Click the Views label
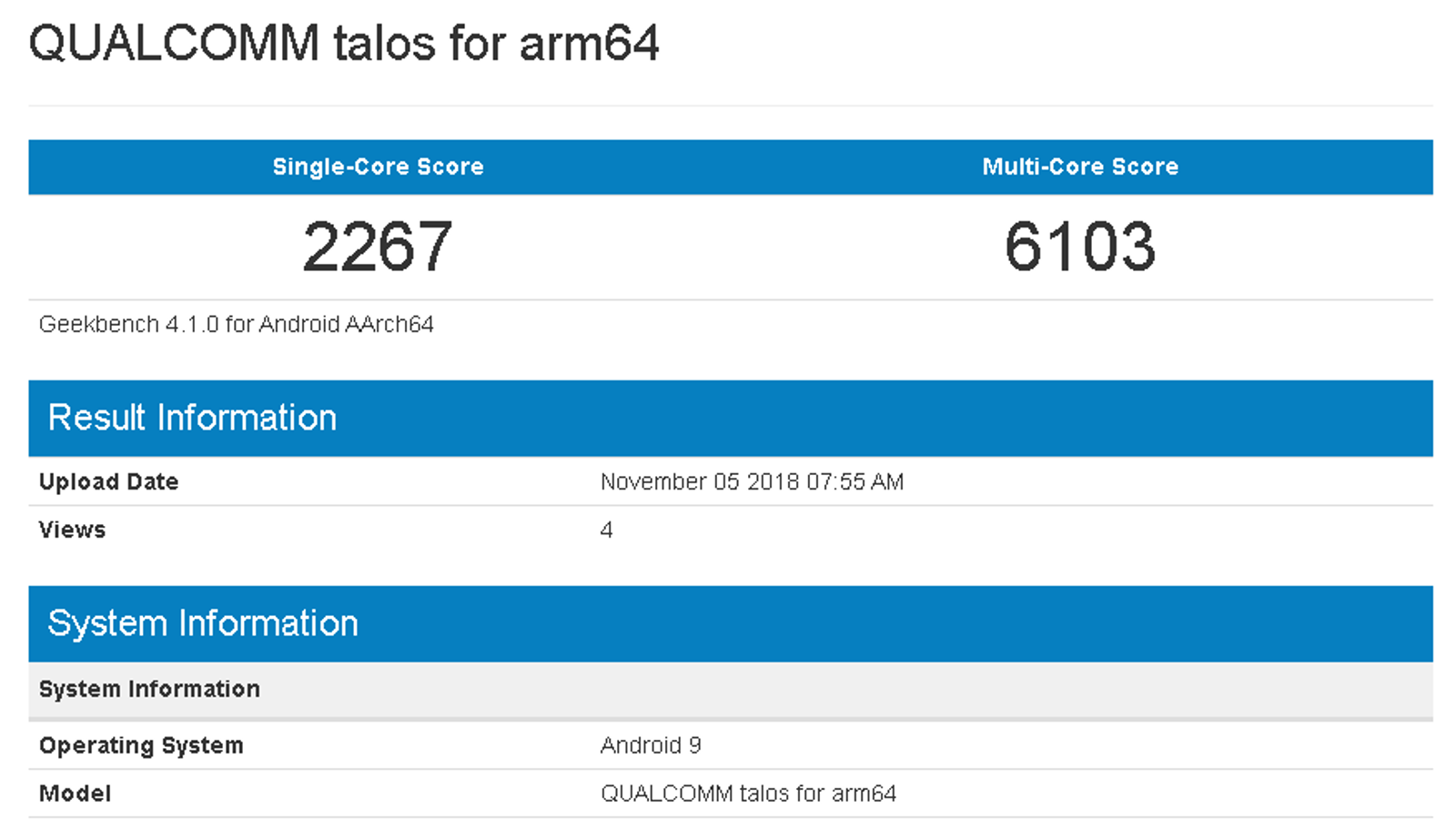Image resolution: width=1456 pixels, height=819 pixels. coord(72,530)
